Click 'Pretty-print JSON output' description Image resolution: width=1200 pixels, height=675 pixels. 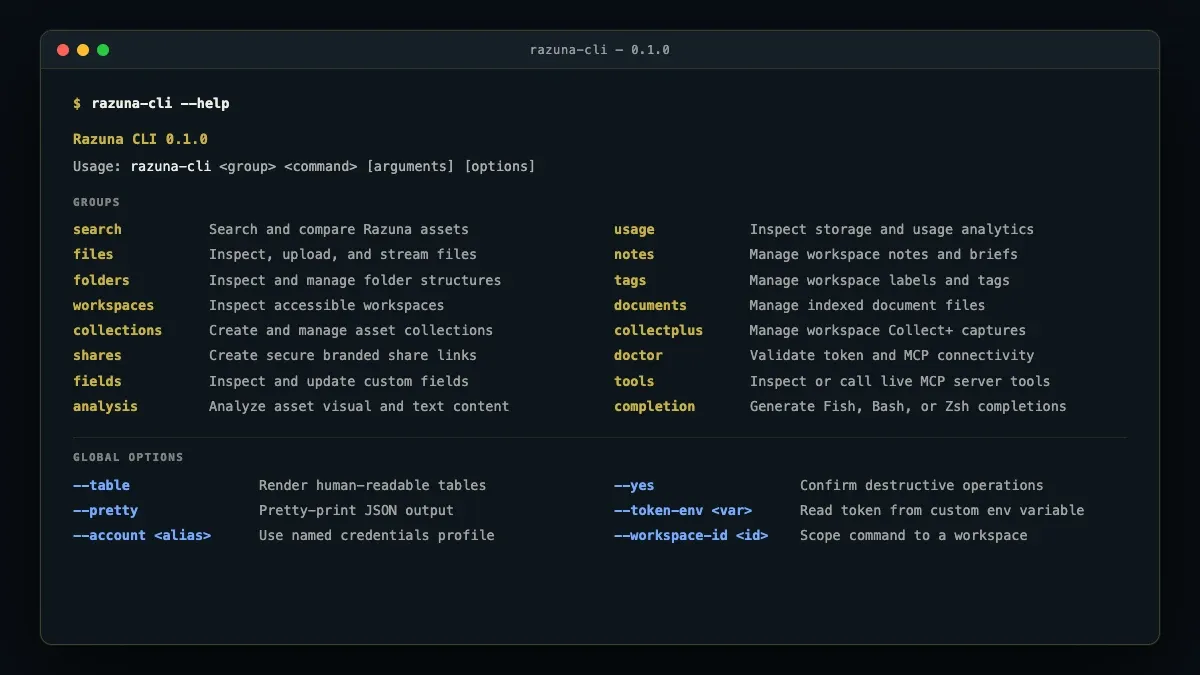point(356,510)
